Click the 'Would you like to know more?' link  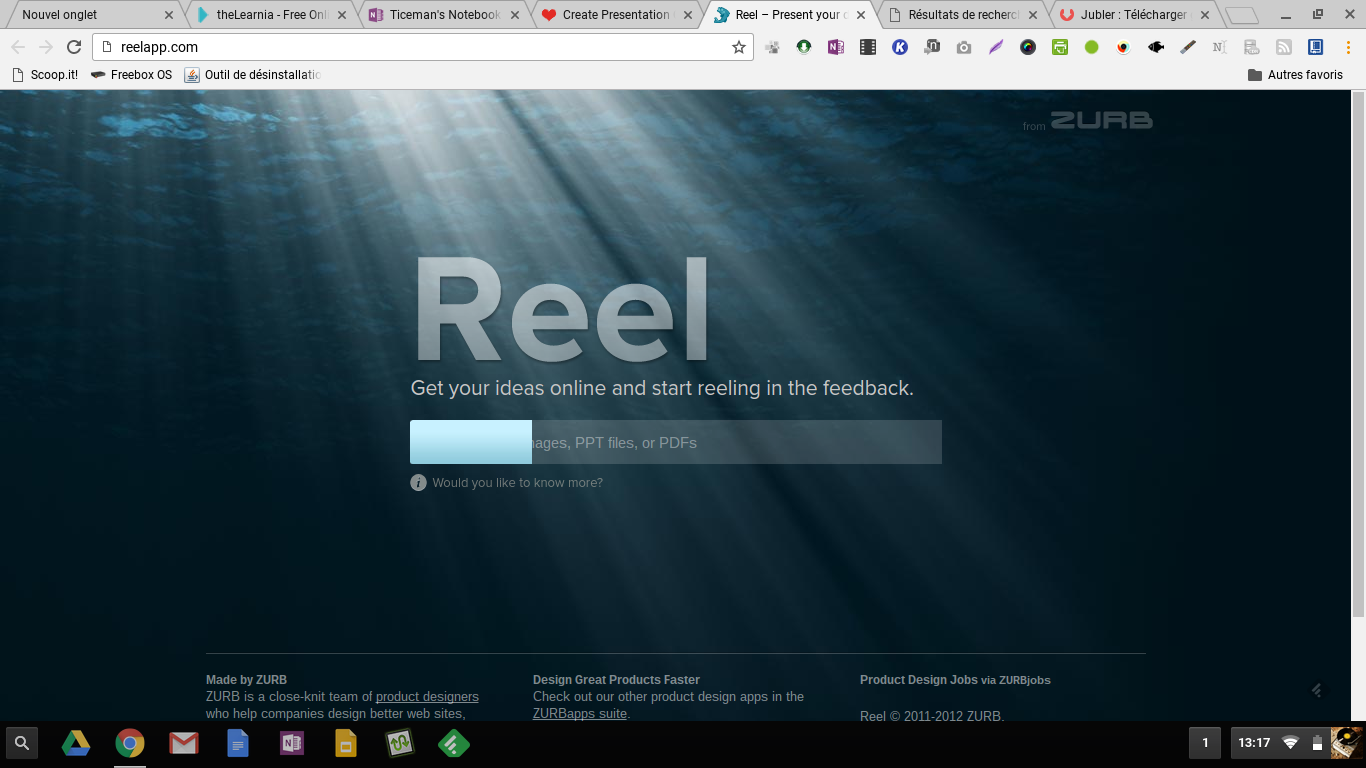tap(517, 483)
